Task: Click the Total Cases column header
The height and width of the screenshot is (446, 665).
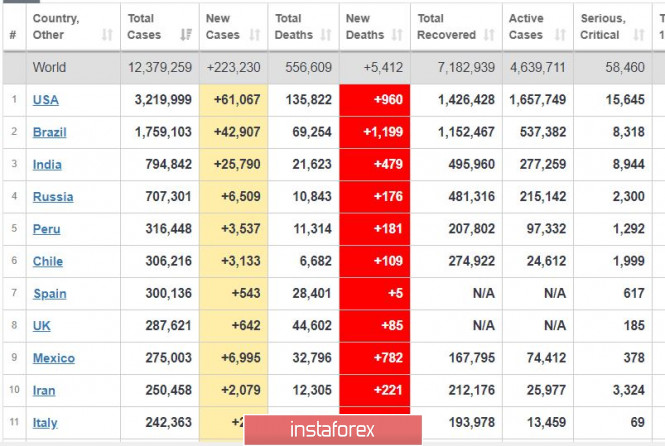Action: 159,26
